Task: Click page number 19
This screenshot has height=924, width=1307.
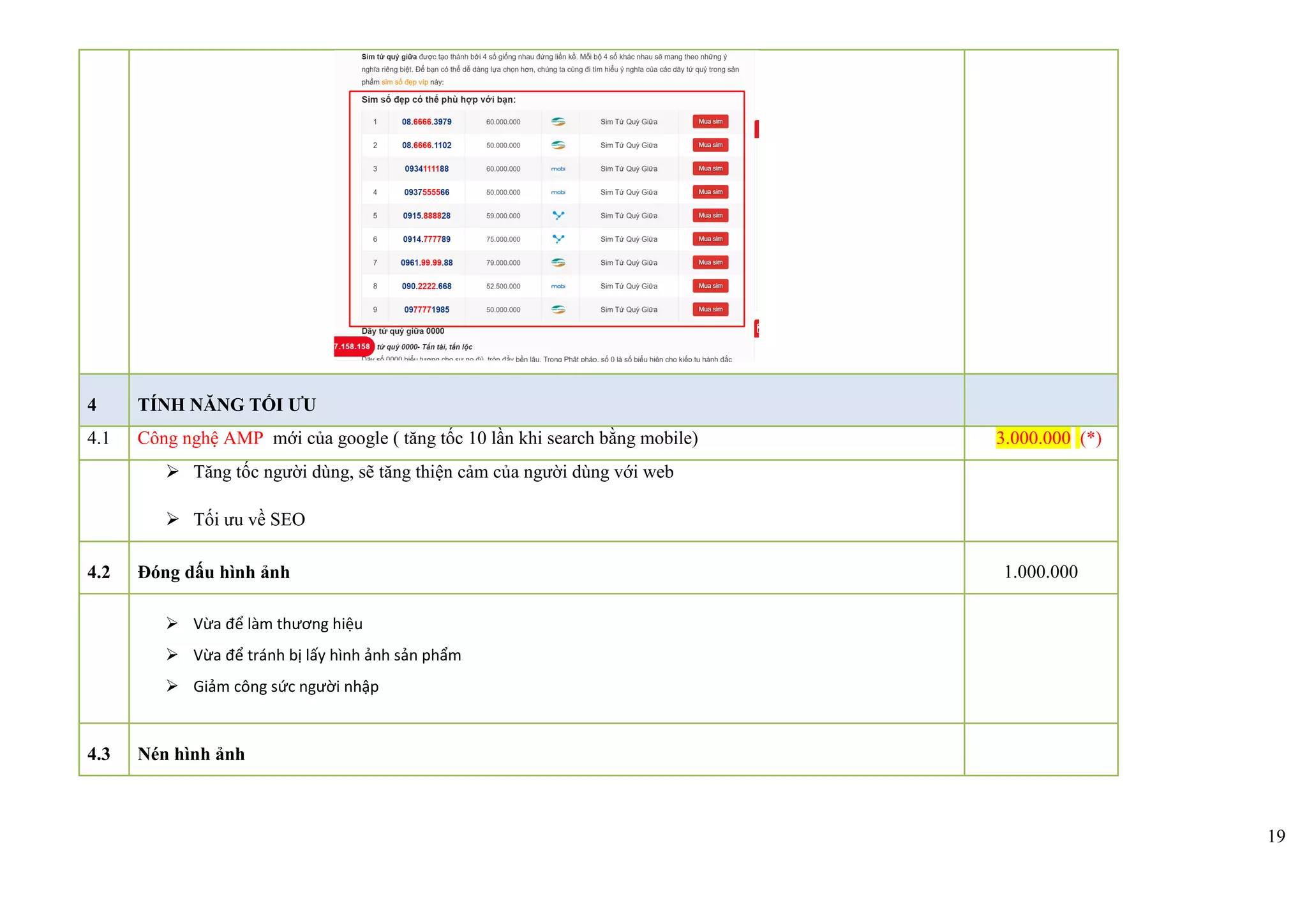Action: [x=1276, y=836]
